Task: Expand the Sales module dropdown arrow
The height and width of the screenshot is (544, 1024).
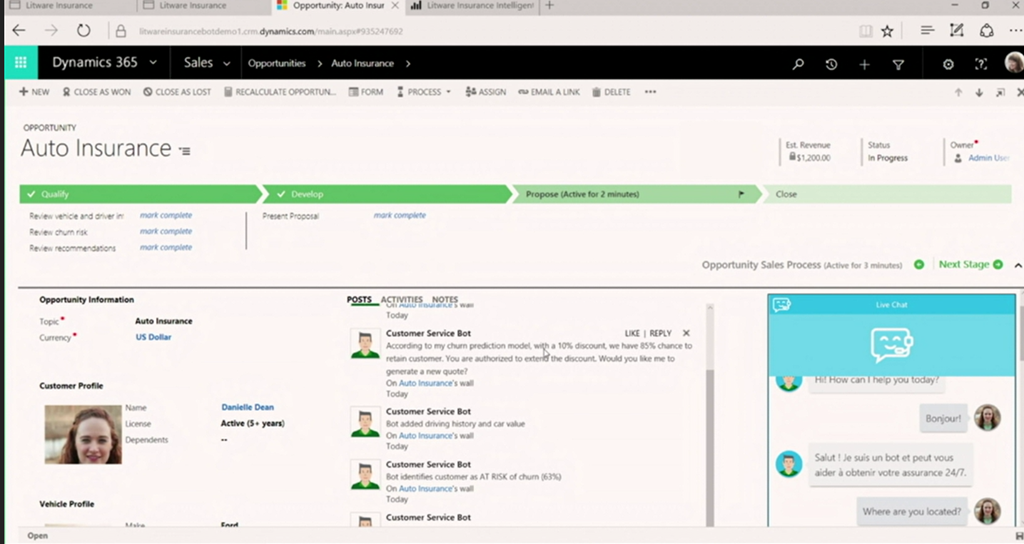Action: point(227,64)
